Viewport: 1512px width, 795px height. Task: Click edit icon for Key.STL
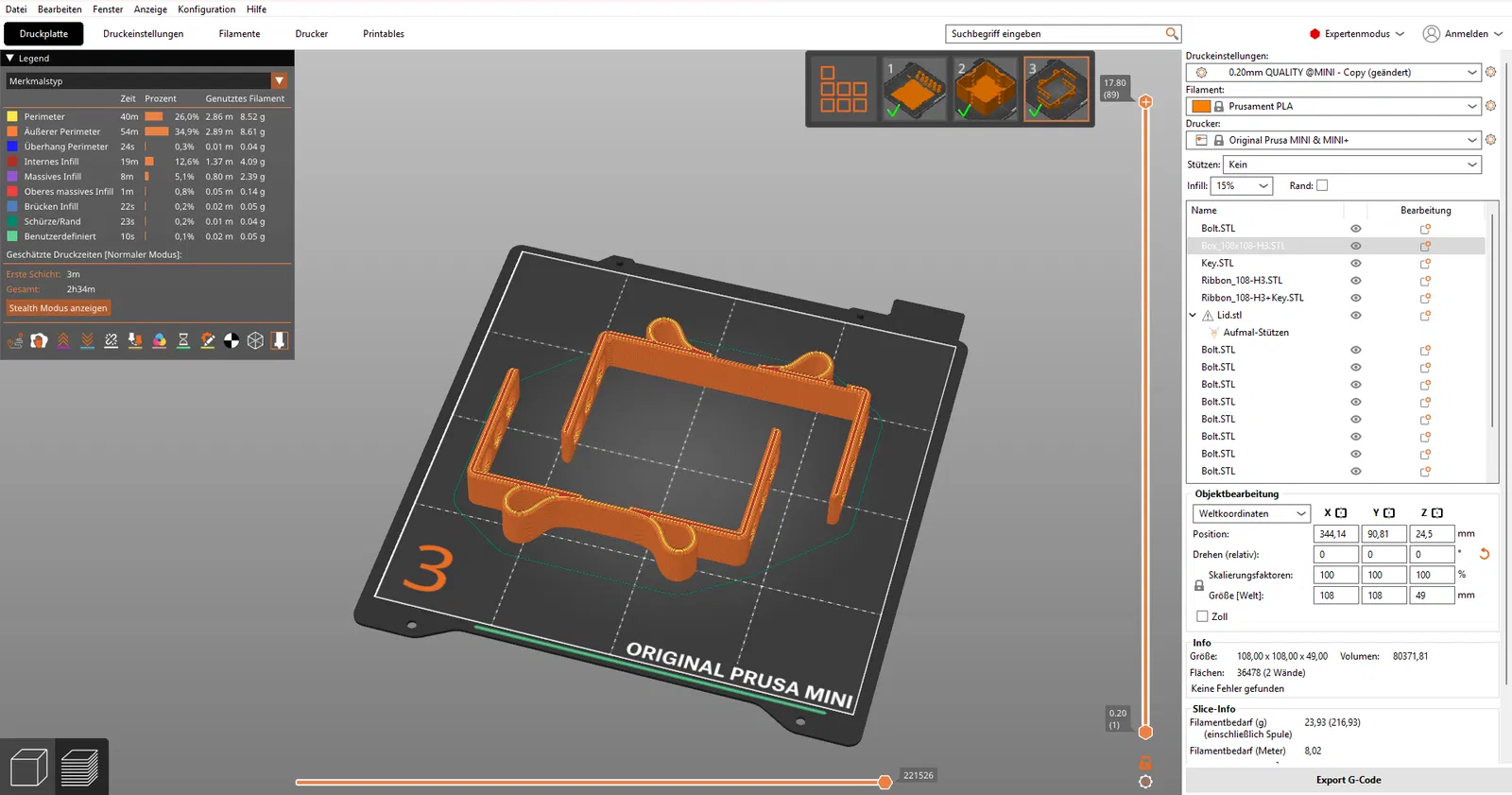click(1425, 263)
